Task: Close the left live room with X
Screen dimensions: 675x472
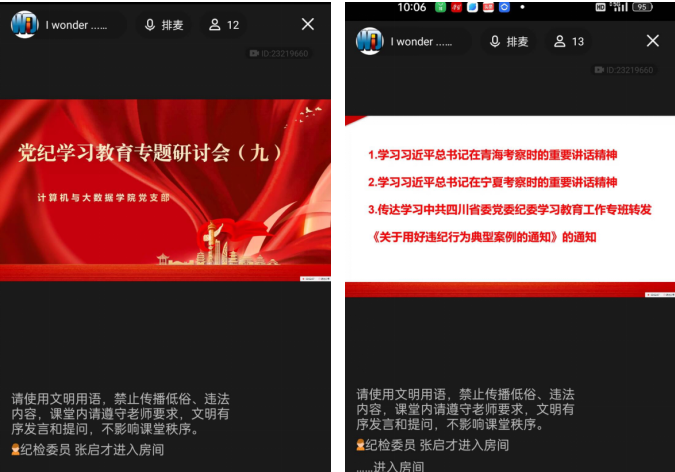Action: pos(307,25)
